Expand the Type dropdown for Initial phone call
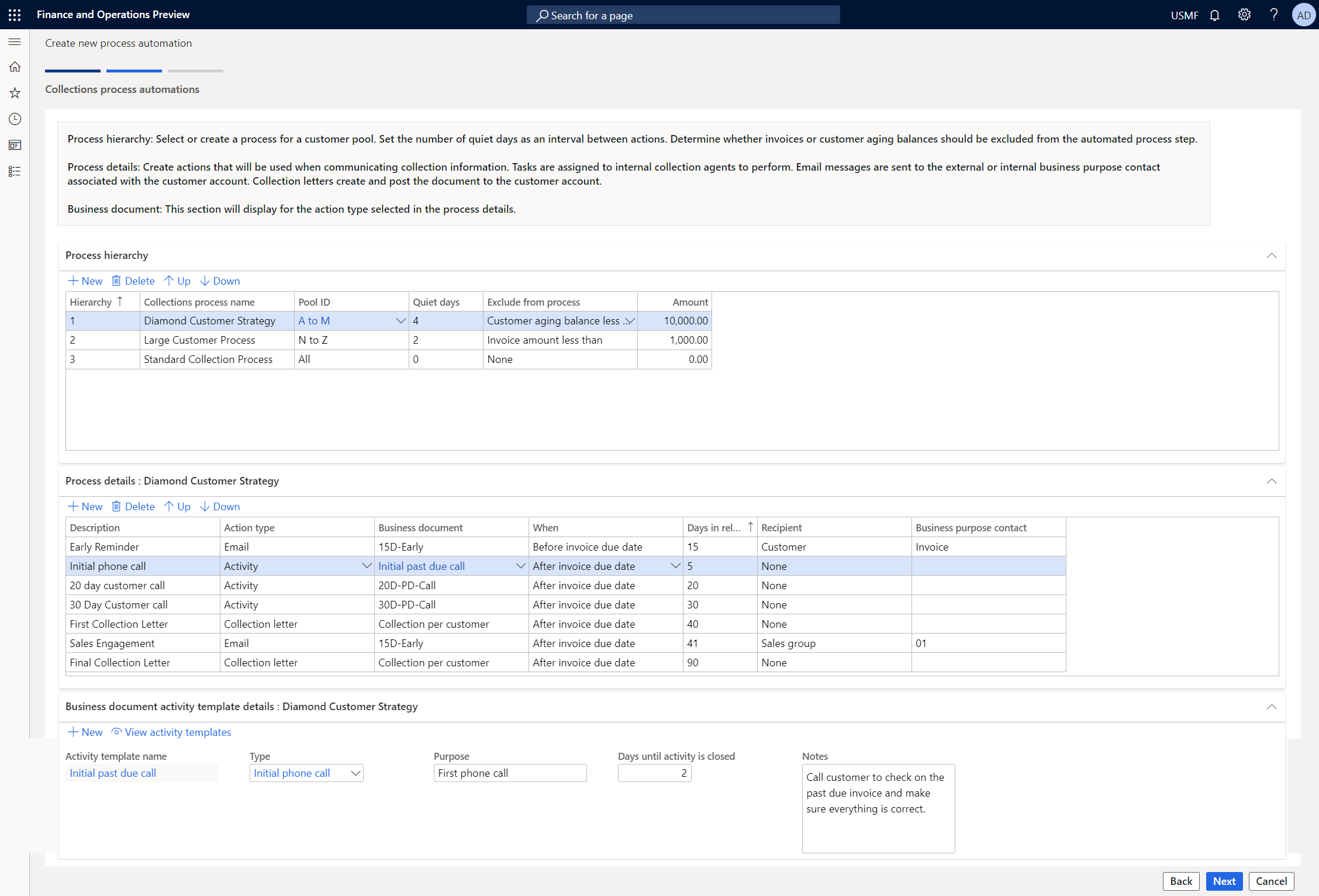This screenshot has height=896, width=1319. click(355, 773)
